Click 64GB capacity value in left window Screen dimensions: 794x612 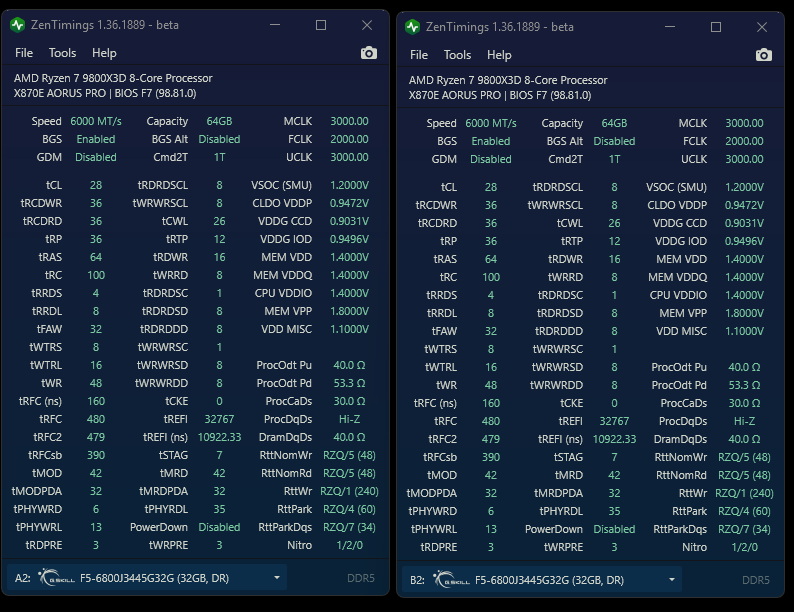point(219,121)
